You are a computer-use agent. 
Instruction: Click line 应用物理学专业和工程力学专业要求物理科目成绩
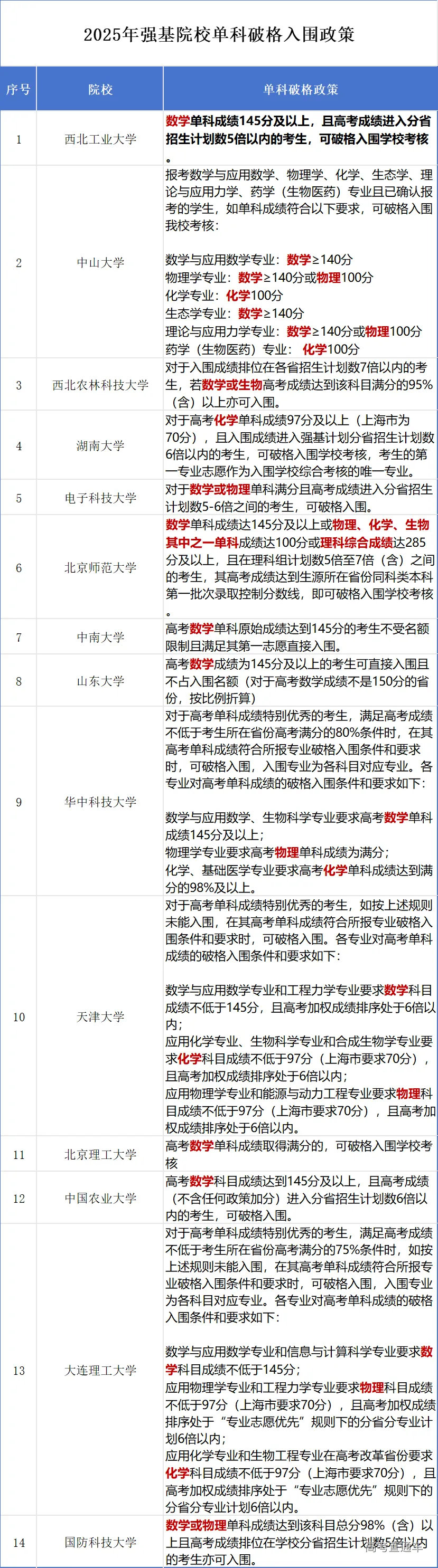(x=299, y=1387)
